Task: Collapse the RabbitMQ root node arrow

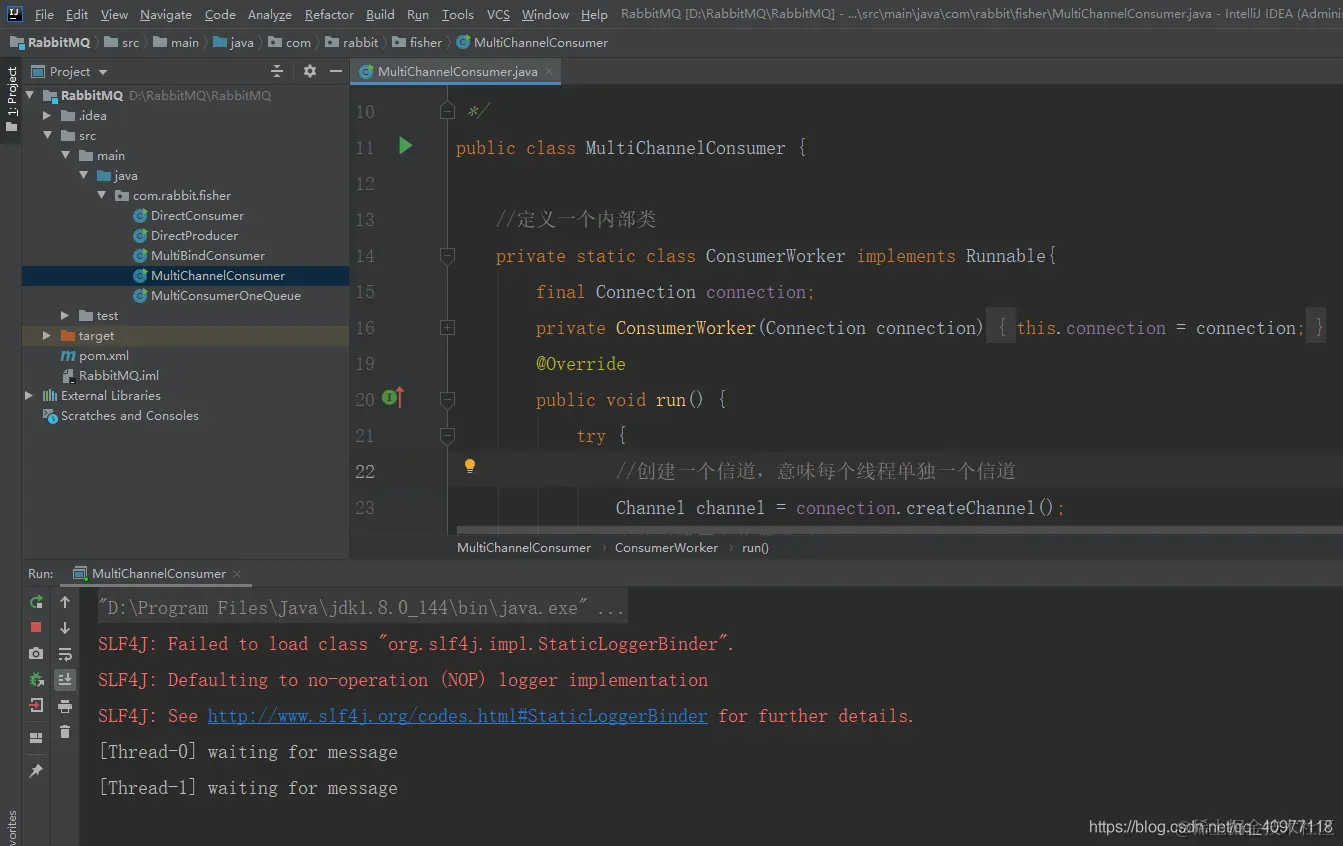Action: [x=30, y=96]
